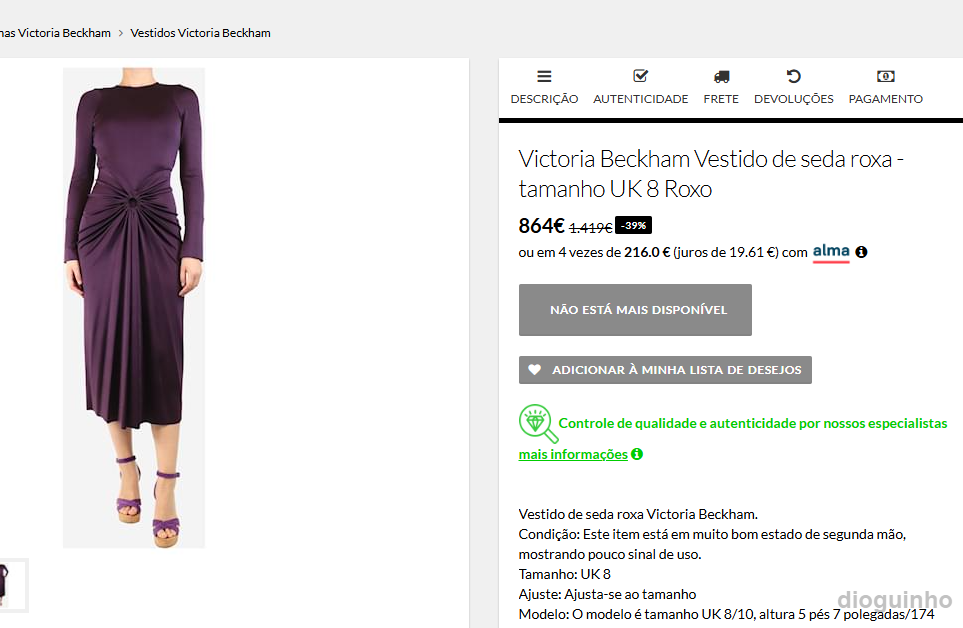
Task: Open the Devoluções tab label
Action: point(793,99)
